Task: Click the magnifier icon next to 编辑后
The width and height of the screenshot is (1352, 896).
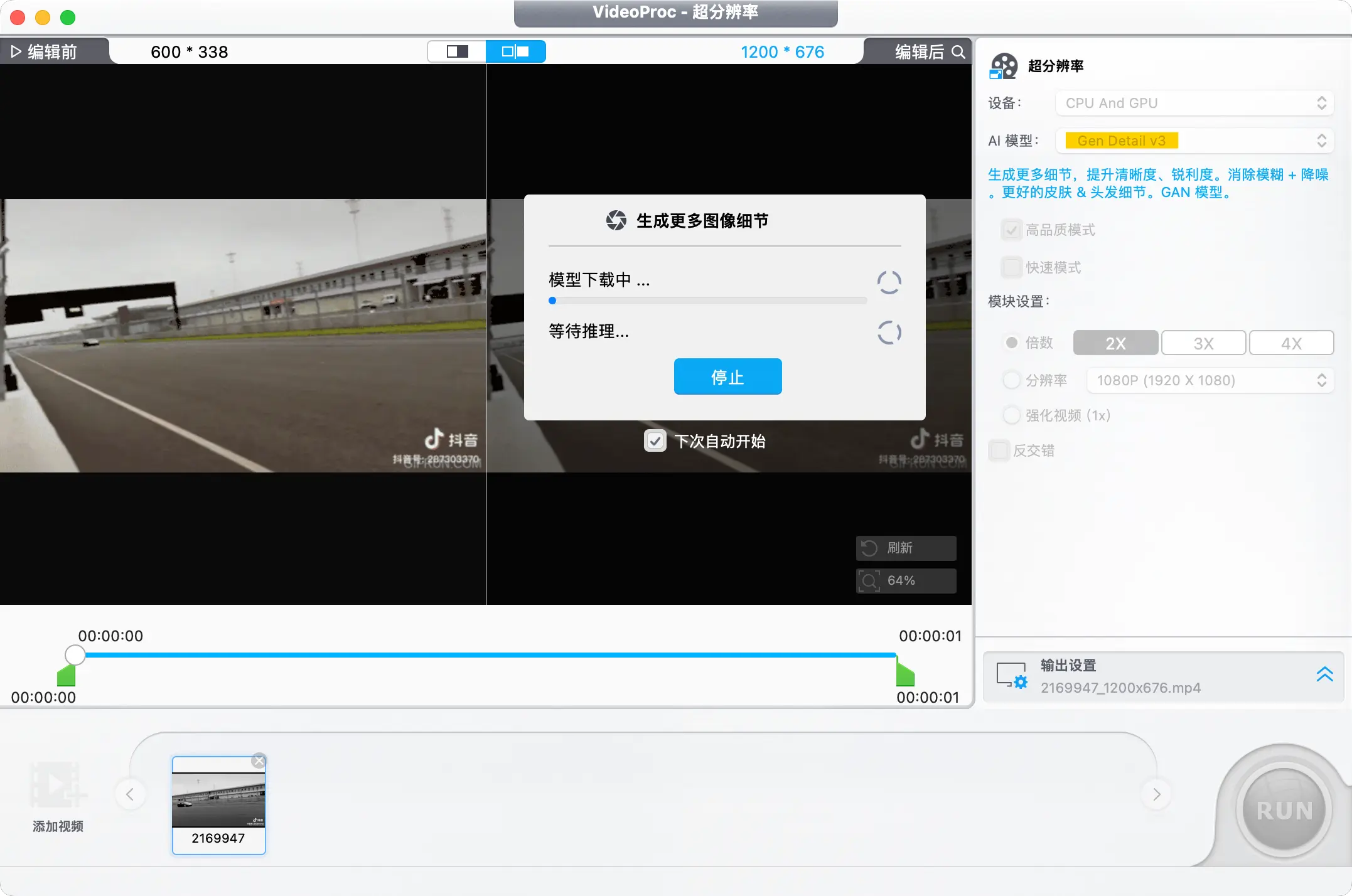Action: pos(958,51)
